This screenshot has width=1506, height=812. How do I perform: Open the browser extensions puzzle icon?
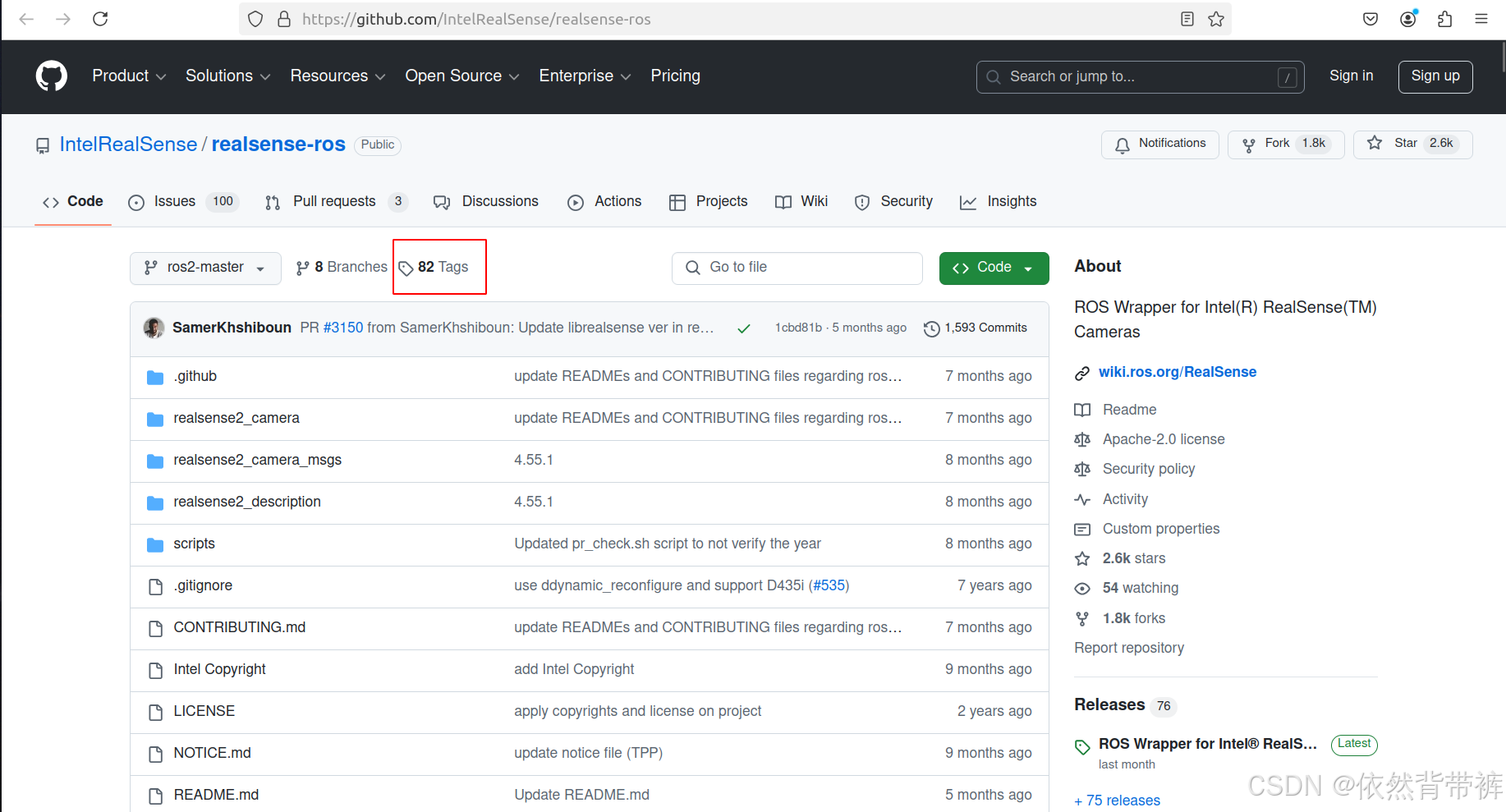(x=1445, y=19)
